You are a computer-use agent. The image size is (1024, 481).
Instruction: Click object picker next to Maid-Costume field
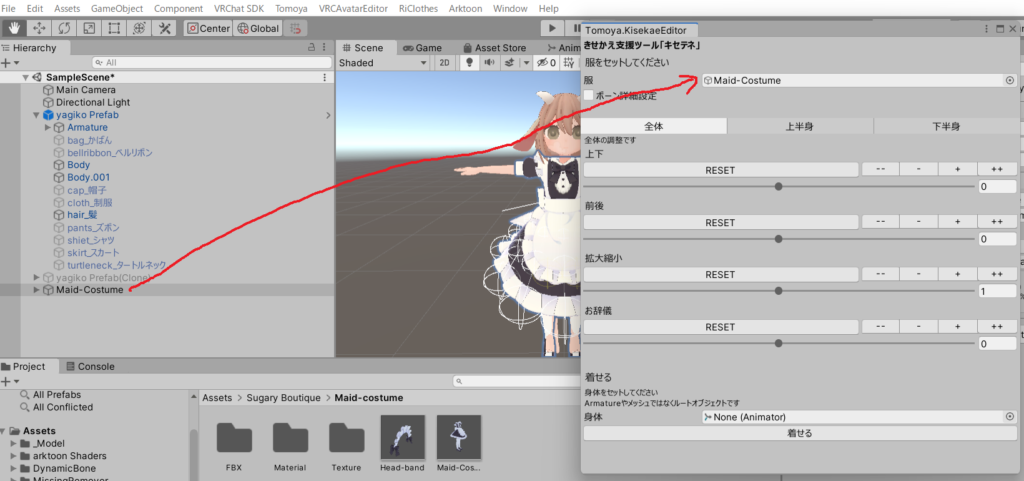1009,80
